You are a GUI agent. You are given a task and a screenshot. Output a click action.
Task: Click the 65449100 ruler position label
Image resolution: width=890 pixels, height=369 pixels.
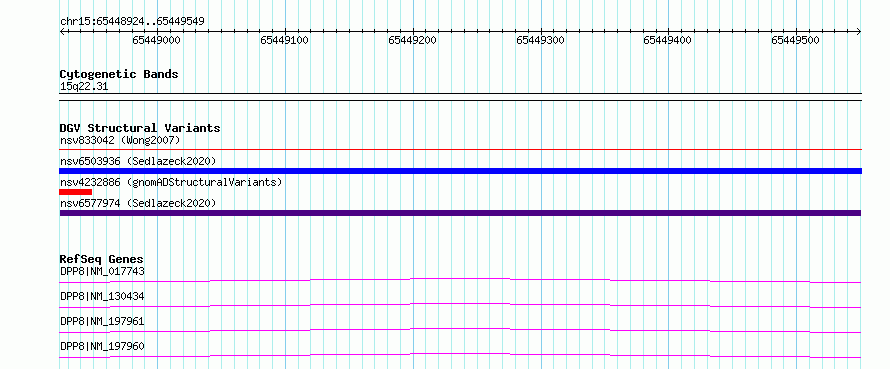click(284, 40)
